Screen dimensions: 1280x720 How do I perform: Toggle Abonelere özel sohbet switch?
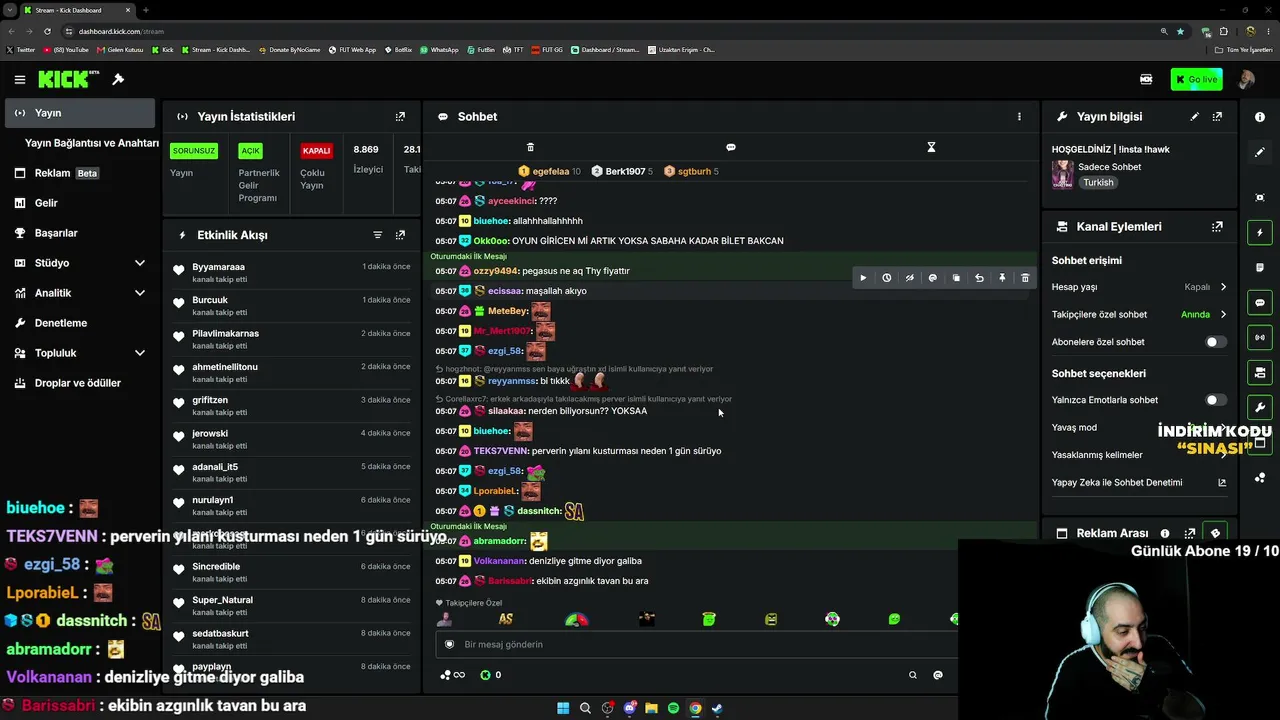tap(1215, 342)
